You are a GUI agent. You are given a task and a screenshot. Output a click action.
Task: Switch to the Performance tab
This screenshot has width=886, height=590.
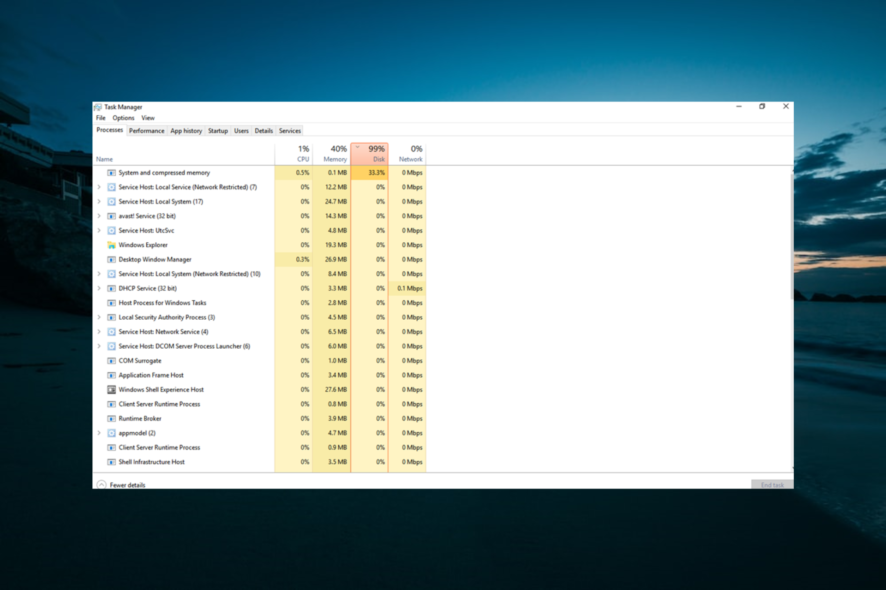[146, 131]
